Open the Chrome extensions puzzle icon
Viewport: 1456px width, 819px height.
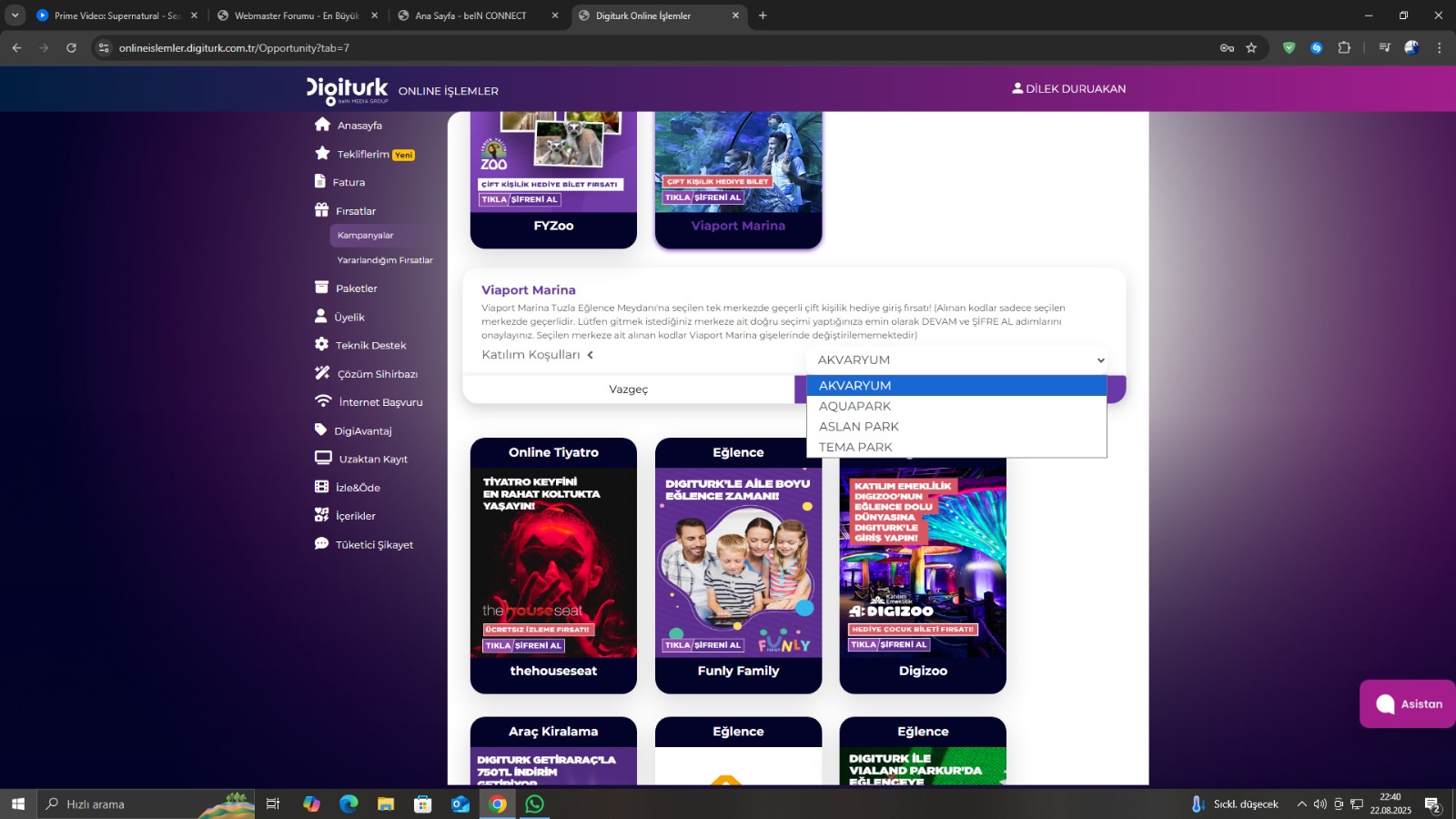[x=1344, y=48]
